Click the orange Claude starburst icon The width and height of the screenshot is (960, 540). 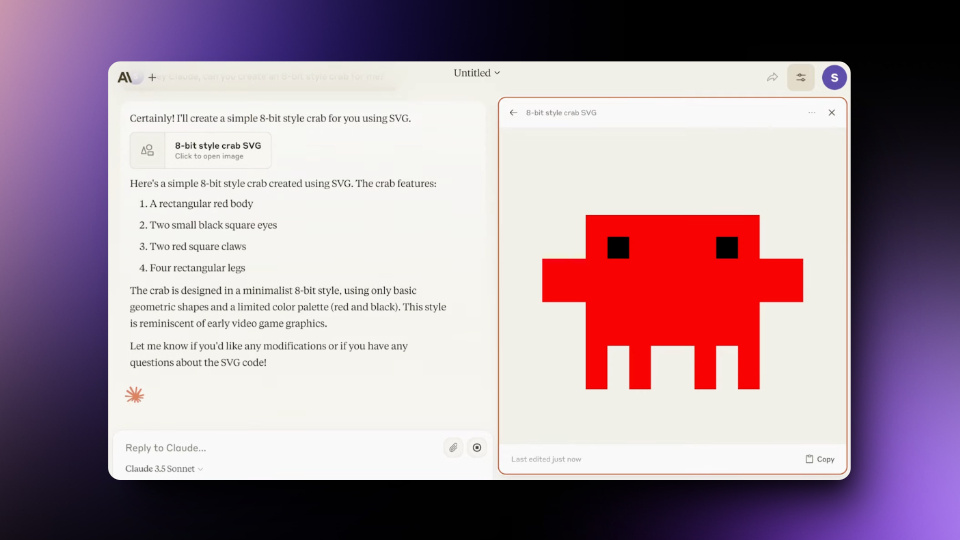(134, 395)
